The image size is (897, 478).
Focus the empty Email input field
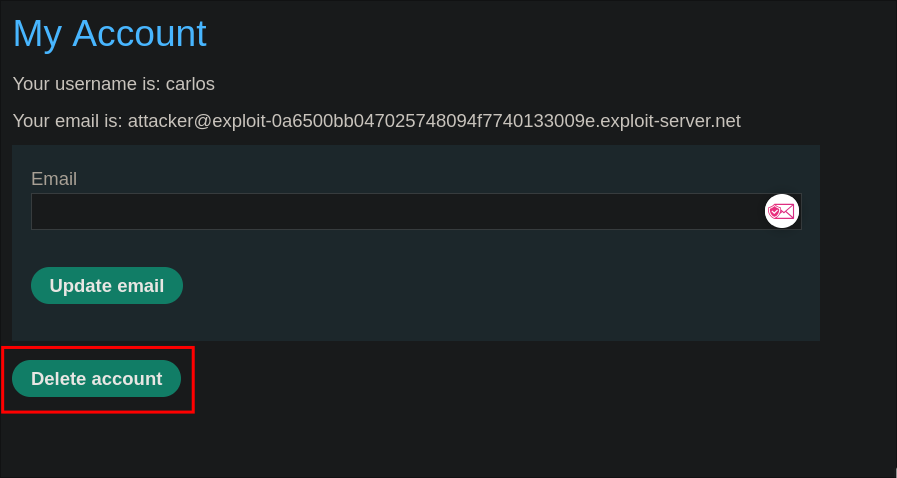click(x=395, y=212)
